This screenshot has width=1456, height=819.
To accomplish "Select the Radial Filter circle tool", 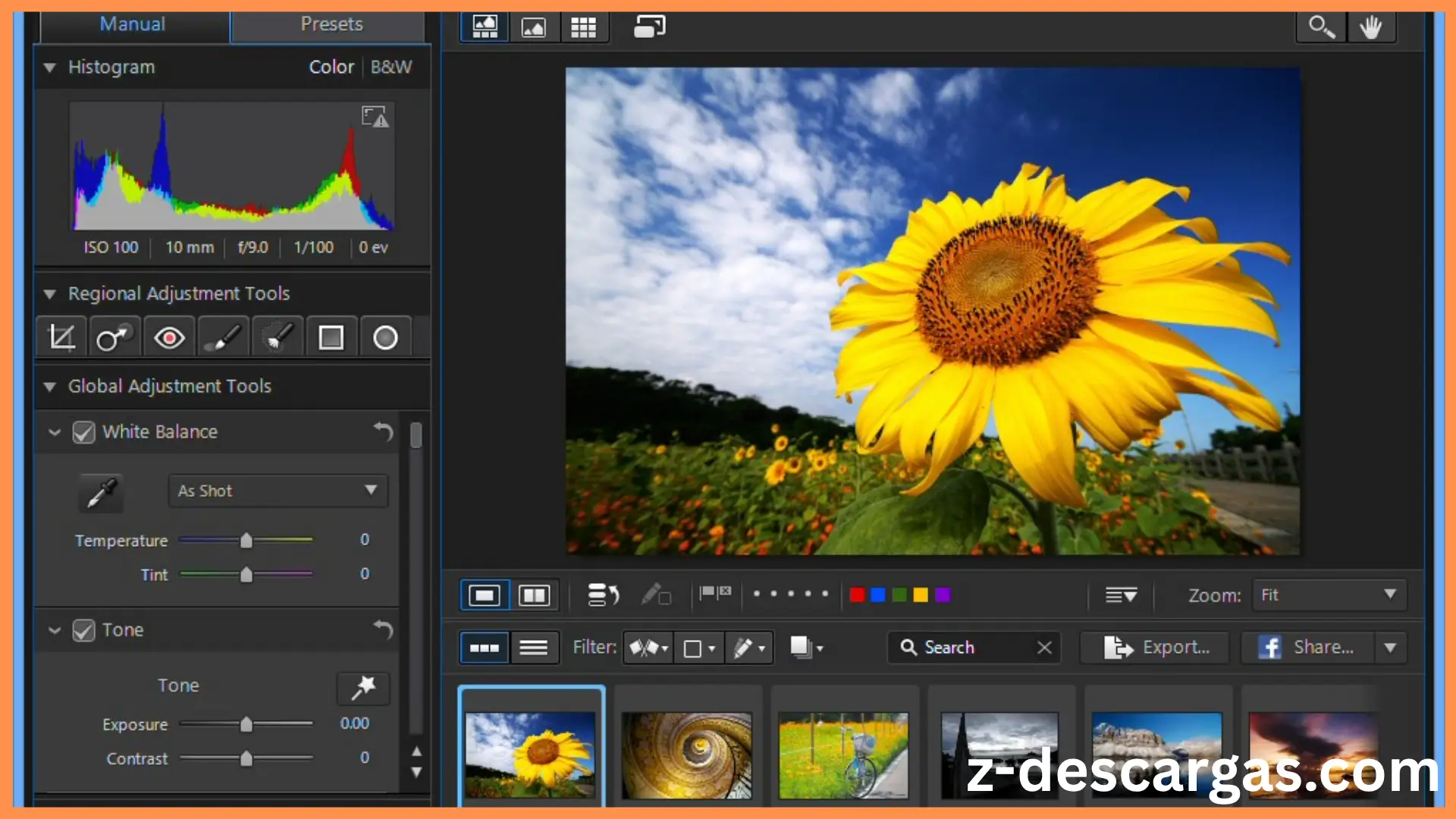I will point(385,337).
